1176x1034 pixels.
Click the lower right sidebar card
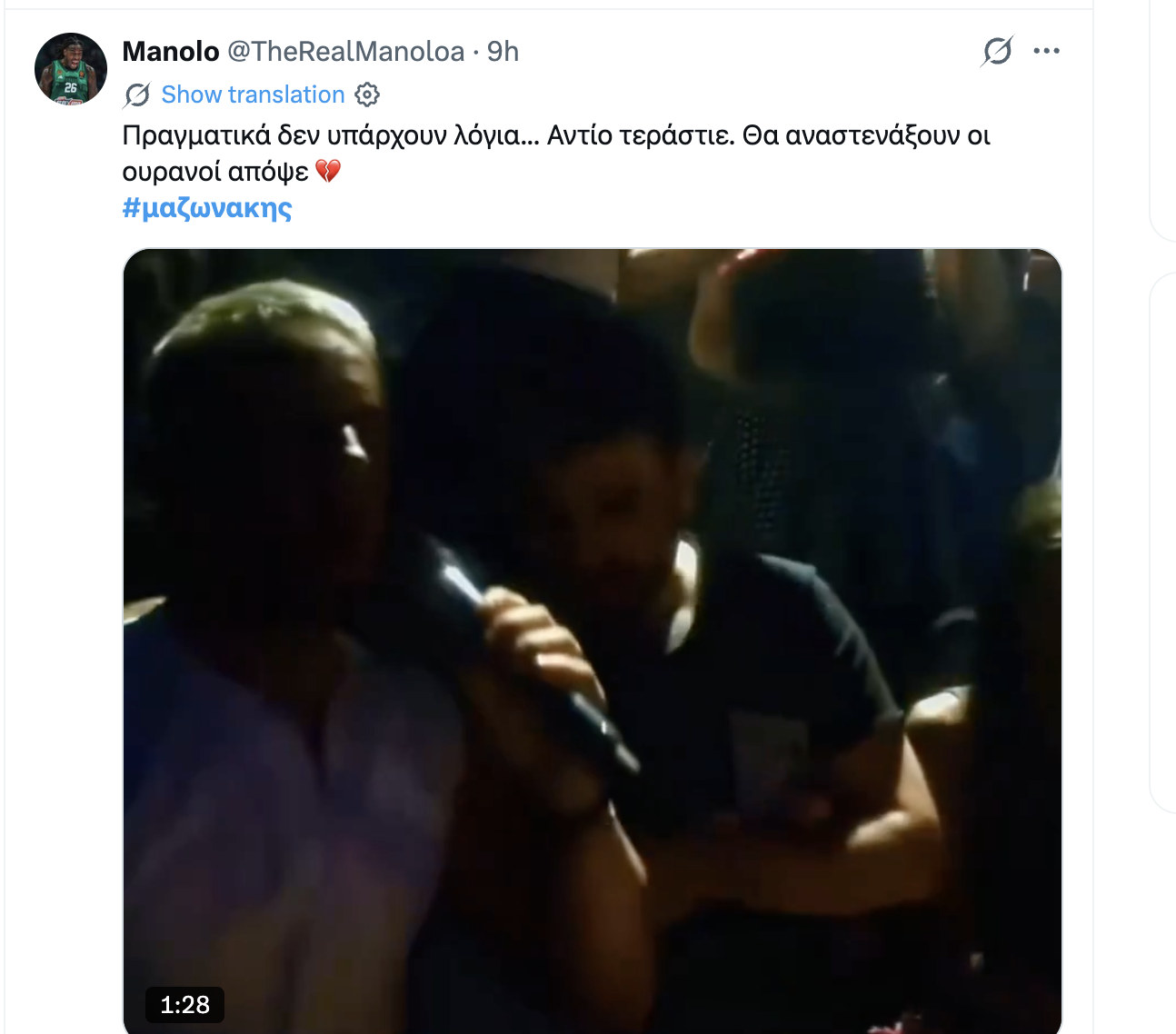click(1163, 541)
